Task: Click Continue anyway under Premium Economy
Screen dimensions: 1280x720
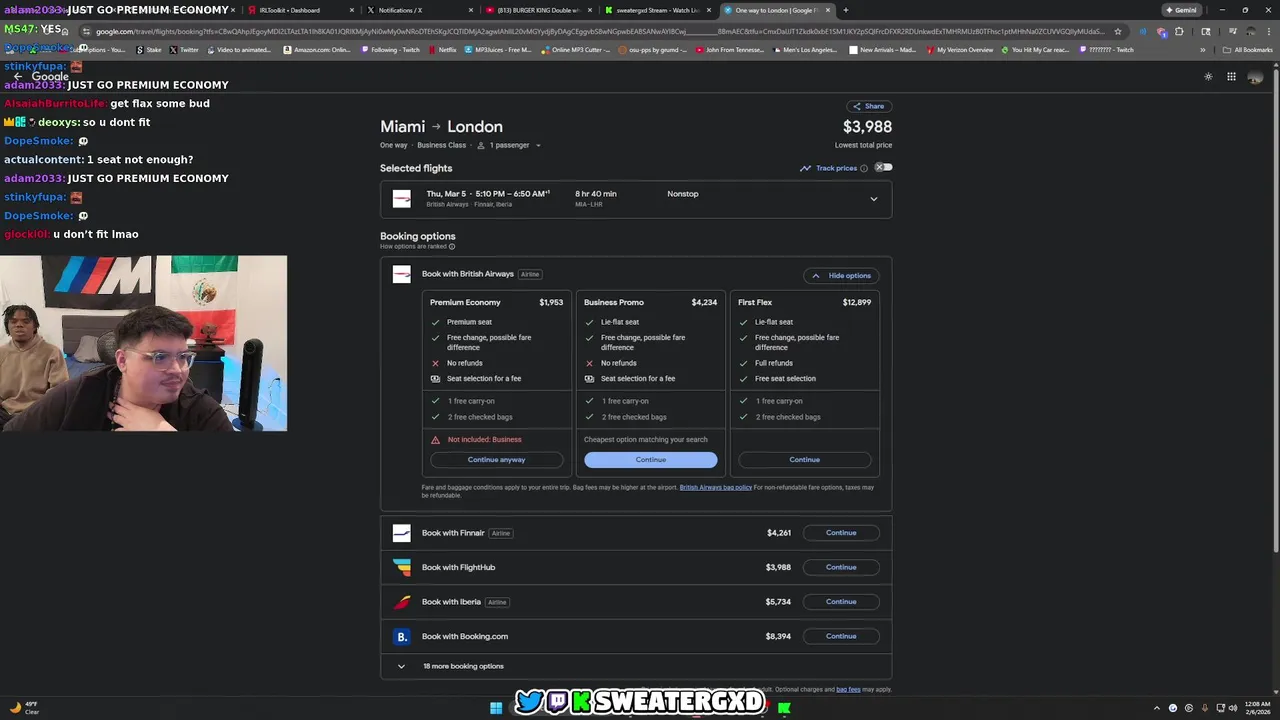Action: (496, 460)
